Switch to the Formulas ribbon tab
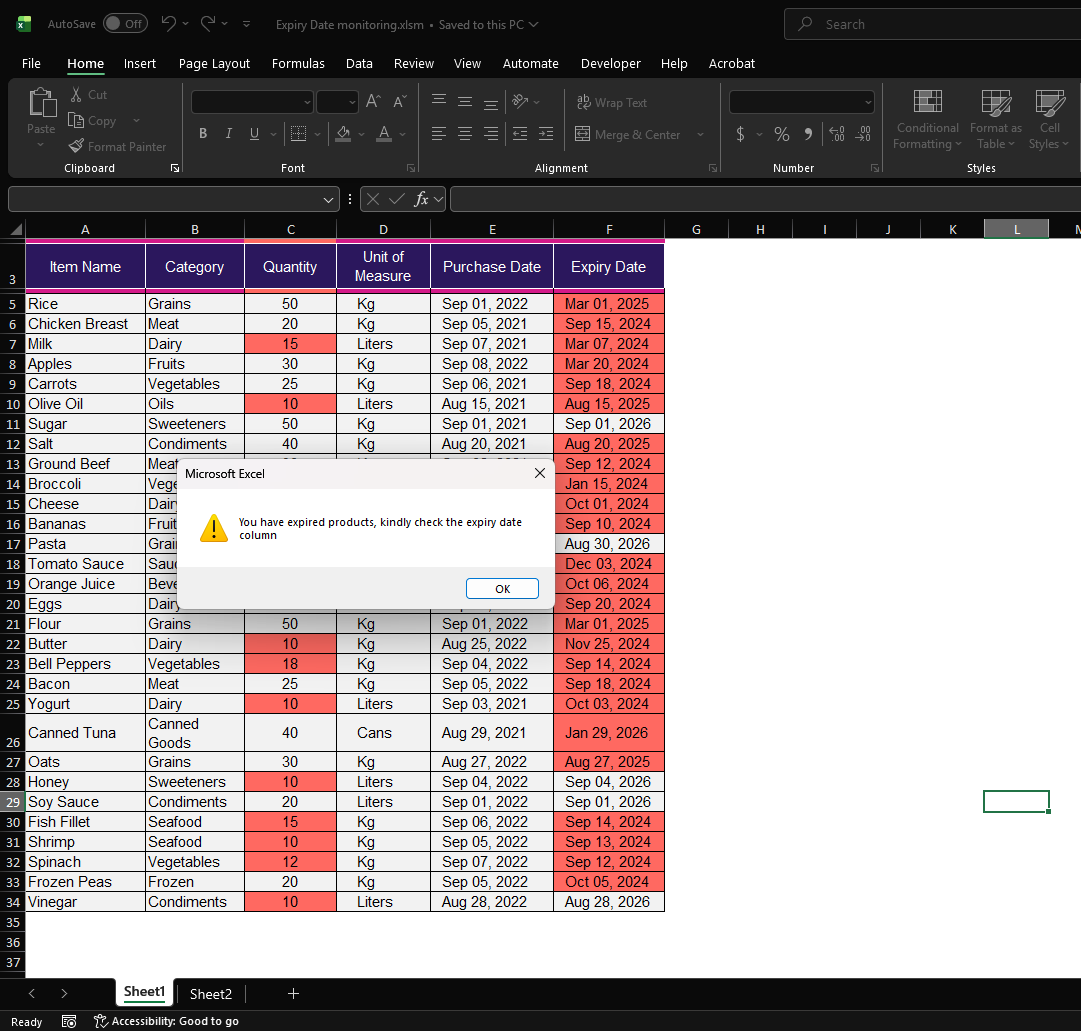The image size is (1081, 1031). click(x=298, y=63)
